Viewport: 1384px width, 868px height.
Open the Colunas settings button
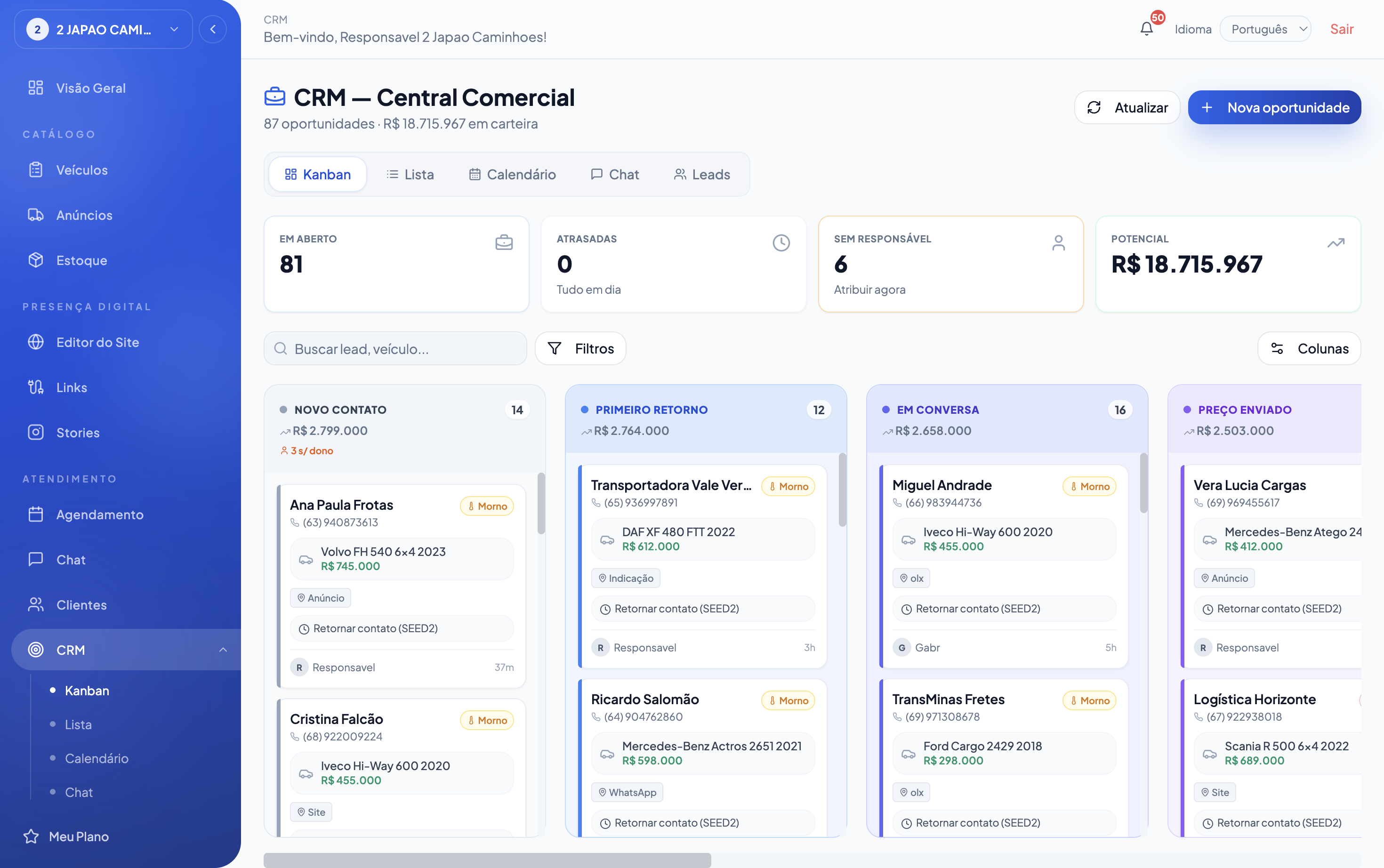coord(1309,348)
